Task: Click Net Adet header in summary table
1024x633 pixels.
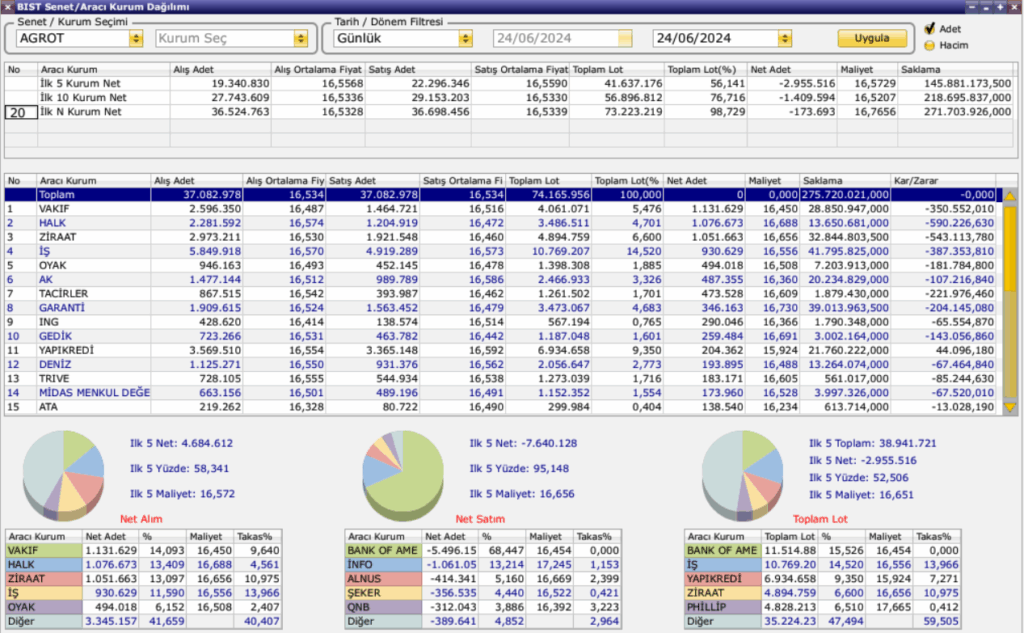Action: [792, 69]
